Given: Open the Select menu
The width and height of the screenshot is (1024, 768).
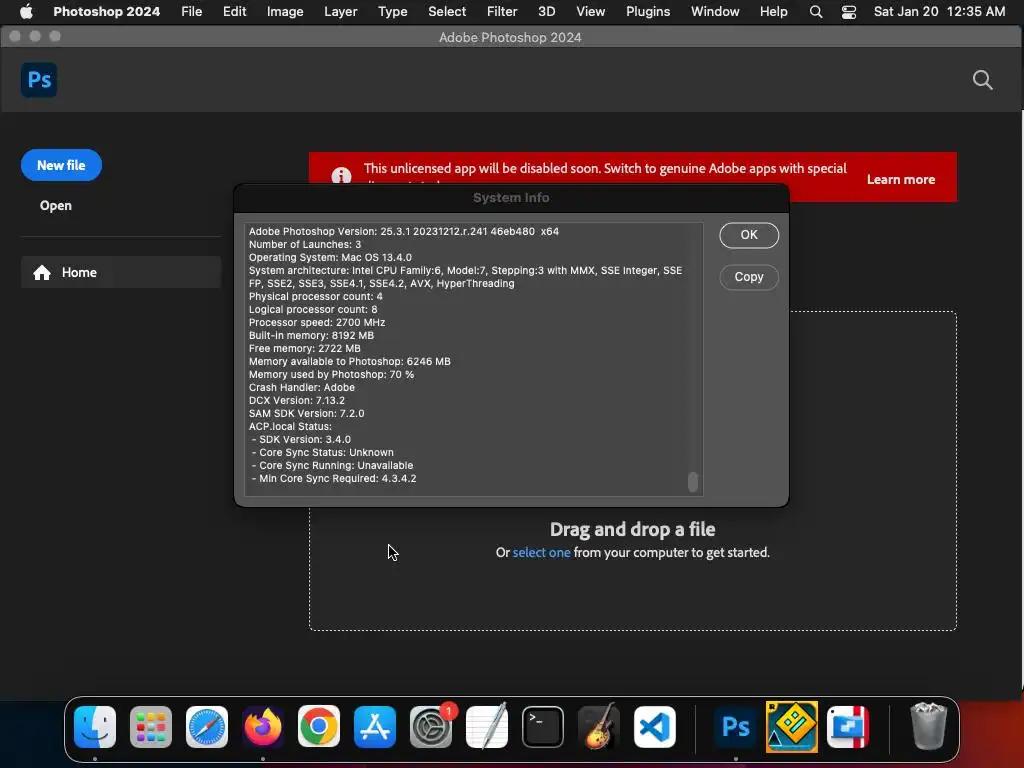Looking at the screenshot, I should click(447, 12).
